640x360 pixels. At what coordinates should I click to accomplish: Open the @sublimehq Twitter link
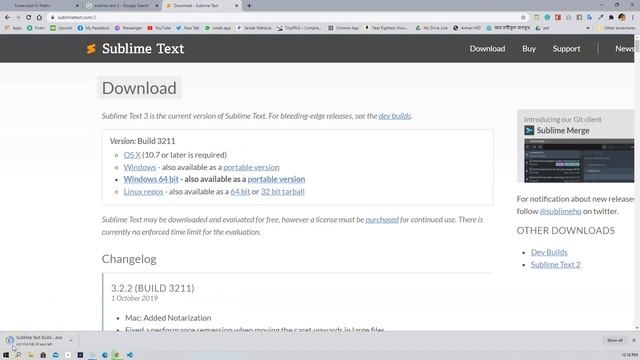[x=560, y=211]
